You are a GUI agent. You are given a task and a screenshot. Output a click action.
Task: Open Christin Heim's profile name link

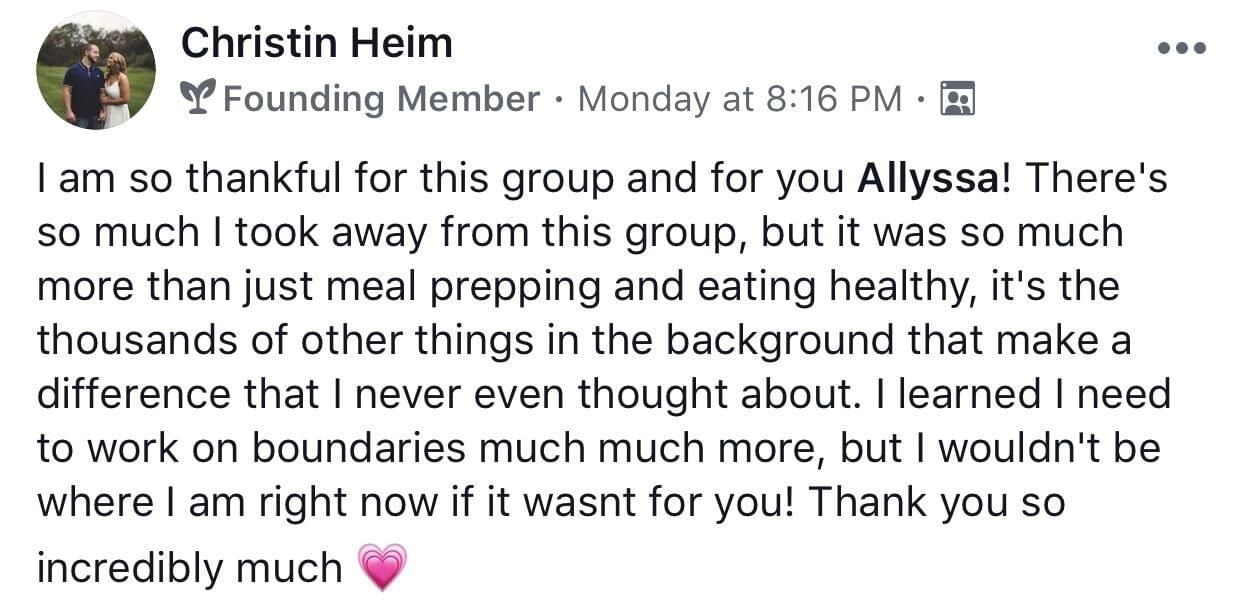[x=317, y=42]
